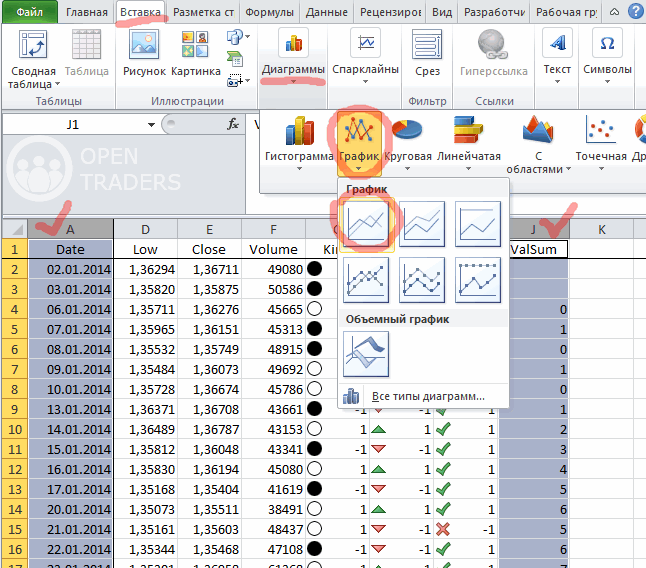Minimize the ribbon with caret icon
This screenshot has width=646, height=568.
[x=614, y=12]
